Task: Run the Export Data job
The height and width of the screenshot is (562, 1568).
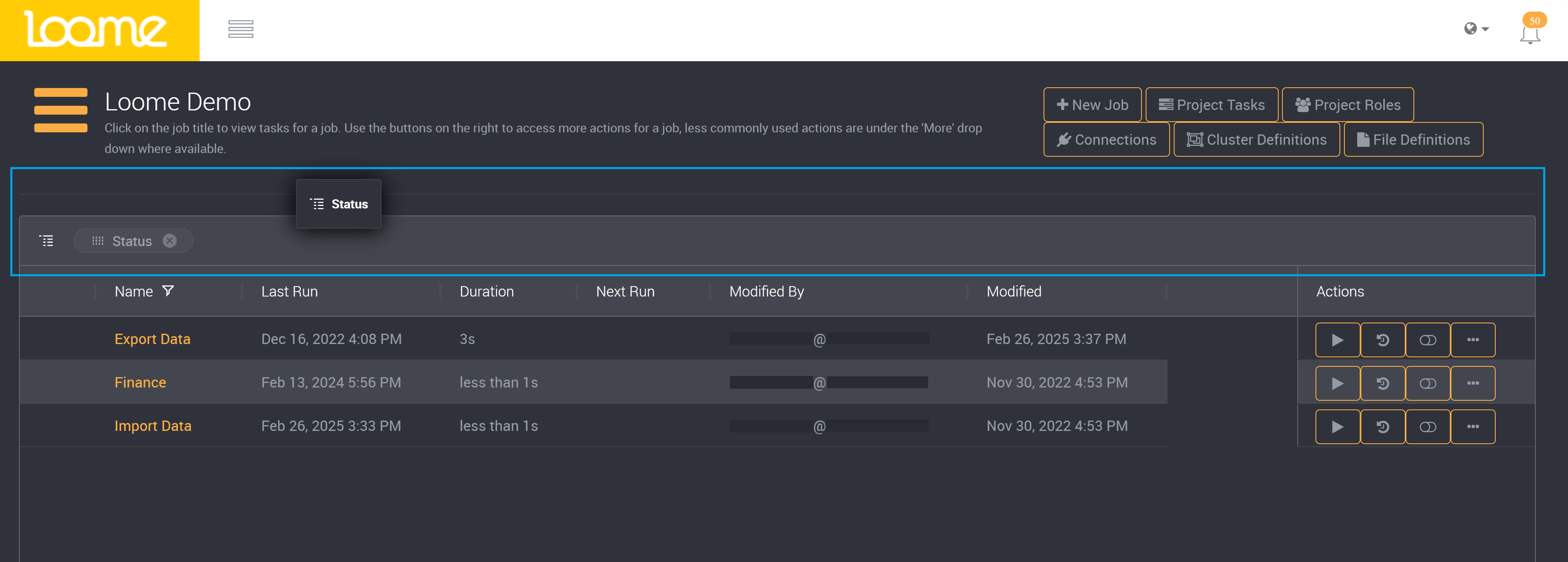Action: click(x=1337, y=340)
